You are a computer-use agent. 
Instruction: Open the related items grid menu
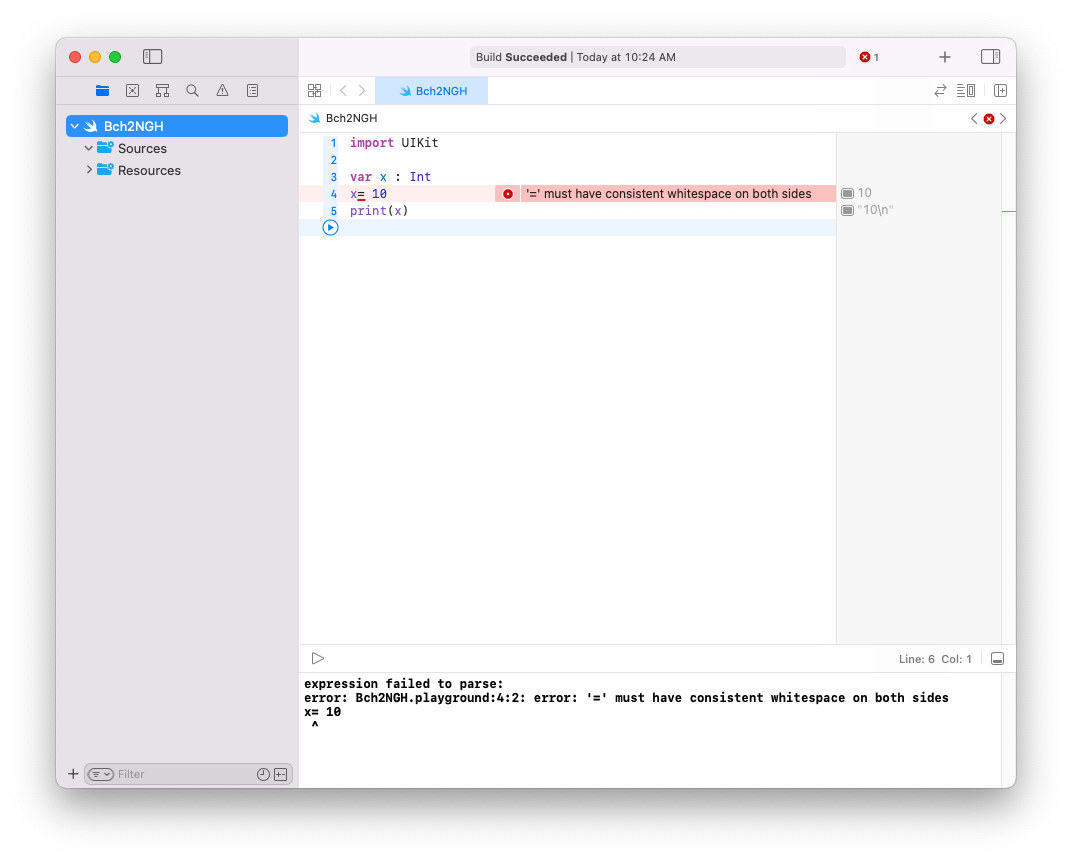pyautogui.click(x=314, y=90)
